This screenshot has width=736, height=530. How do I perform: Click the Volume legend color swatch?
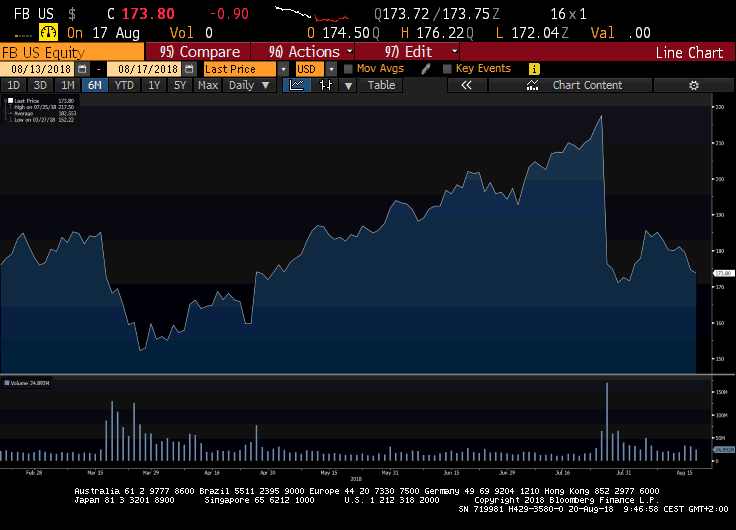[x=7, y=383]
